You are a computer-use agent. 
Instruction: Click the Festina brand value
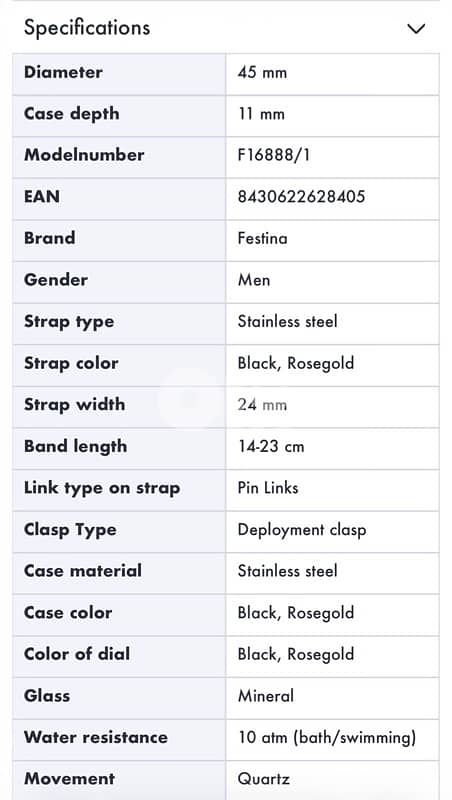point(262,238)
